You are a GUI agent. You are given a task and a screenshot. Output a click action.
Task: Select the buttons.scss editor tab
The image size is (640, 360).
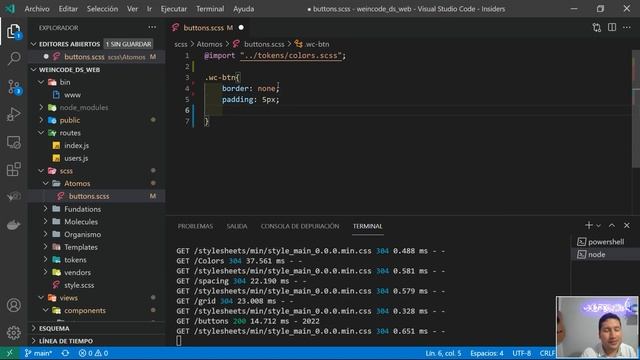(x=203, y=27)
